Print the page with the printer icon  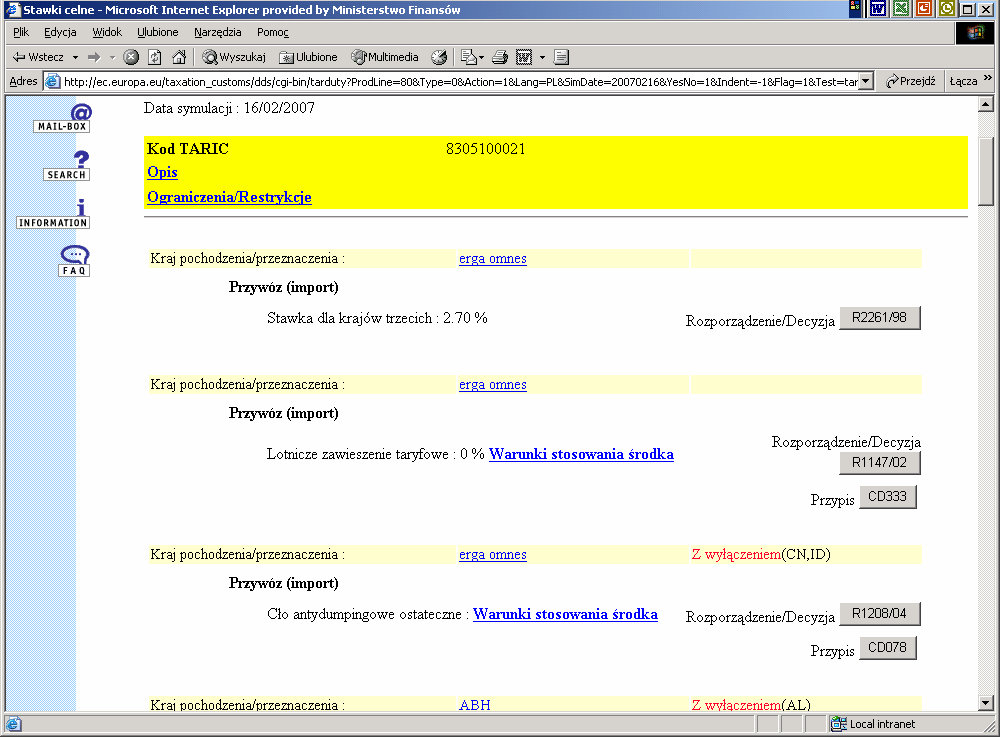[500, 57]
